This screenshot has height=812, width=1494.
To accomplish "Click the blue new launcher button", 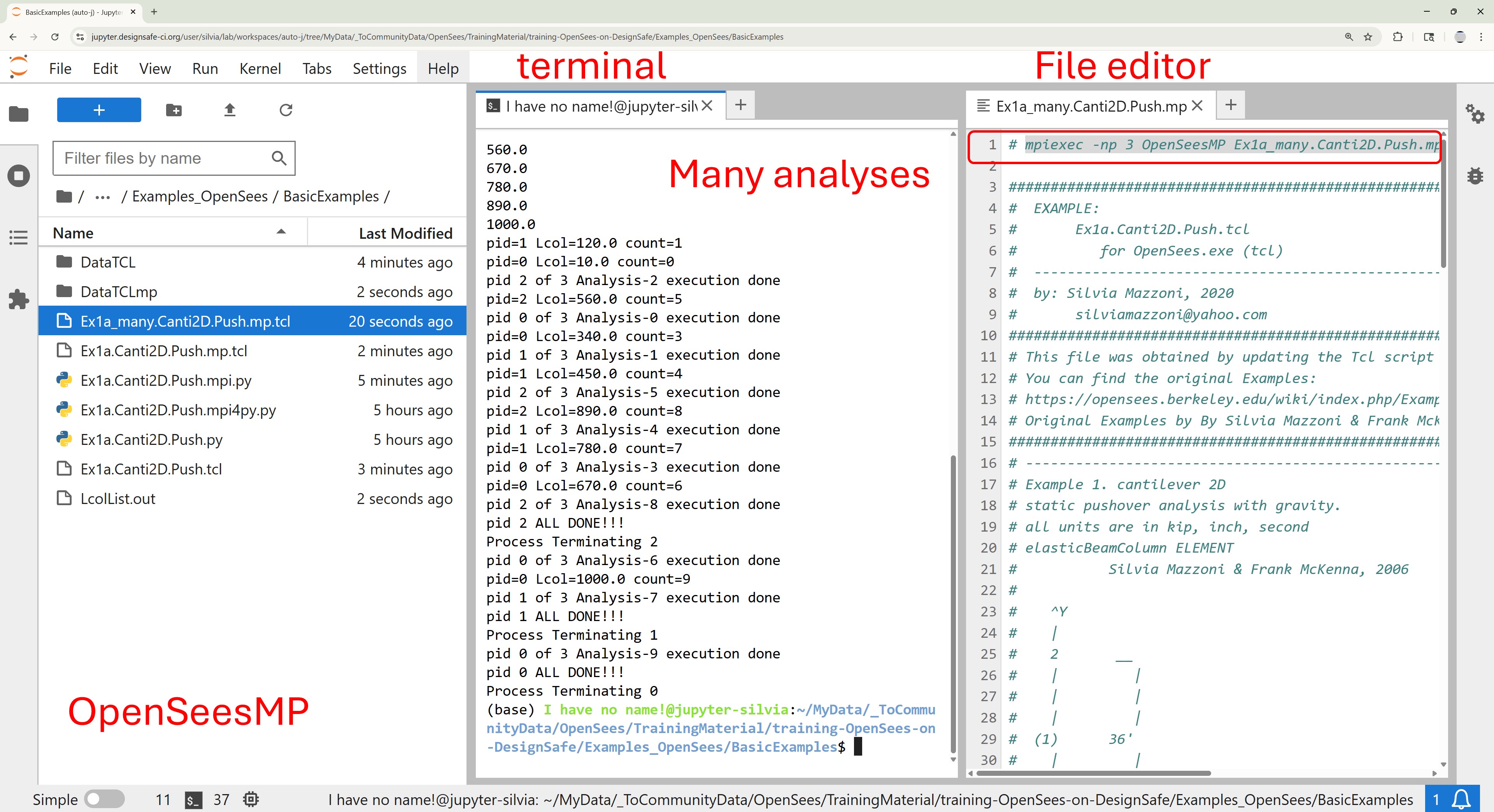I will [x=98, y=110].
